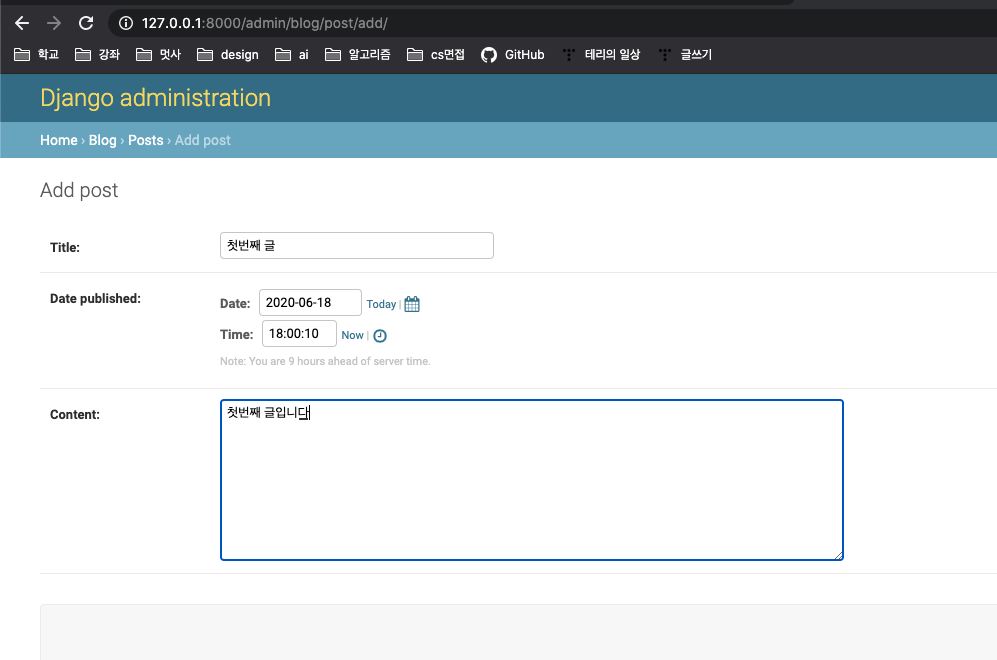Click the Time: label
997x660 pixels.
[x=237, y=334]
